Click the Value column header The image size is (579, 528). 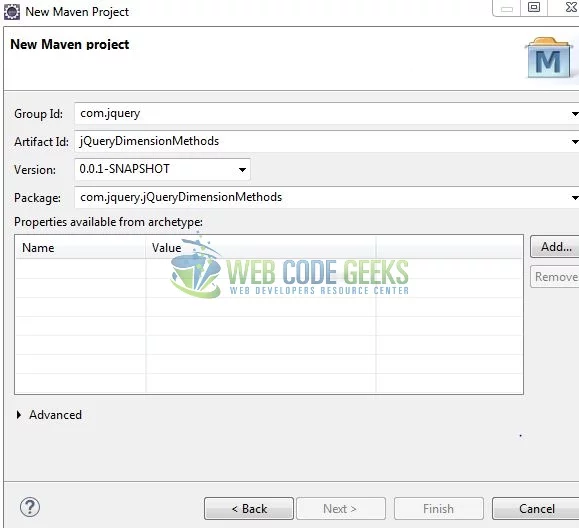[x=261, y=248]
